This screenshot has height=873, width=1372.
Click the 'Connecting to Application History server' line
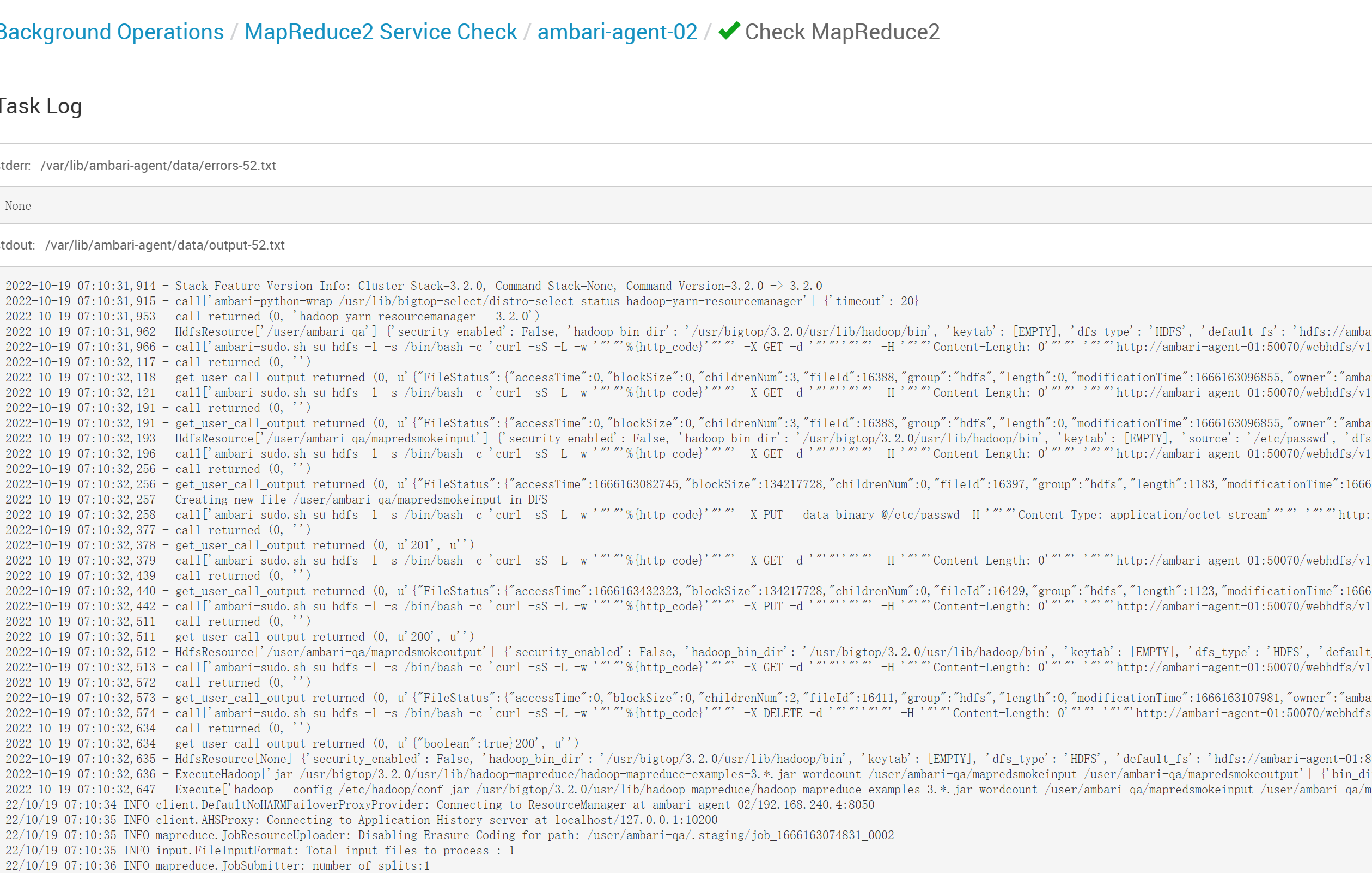(361, 820)
